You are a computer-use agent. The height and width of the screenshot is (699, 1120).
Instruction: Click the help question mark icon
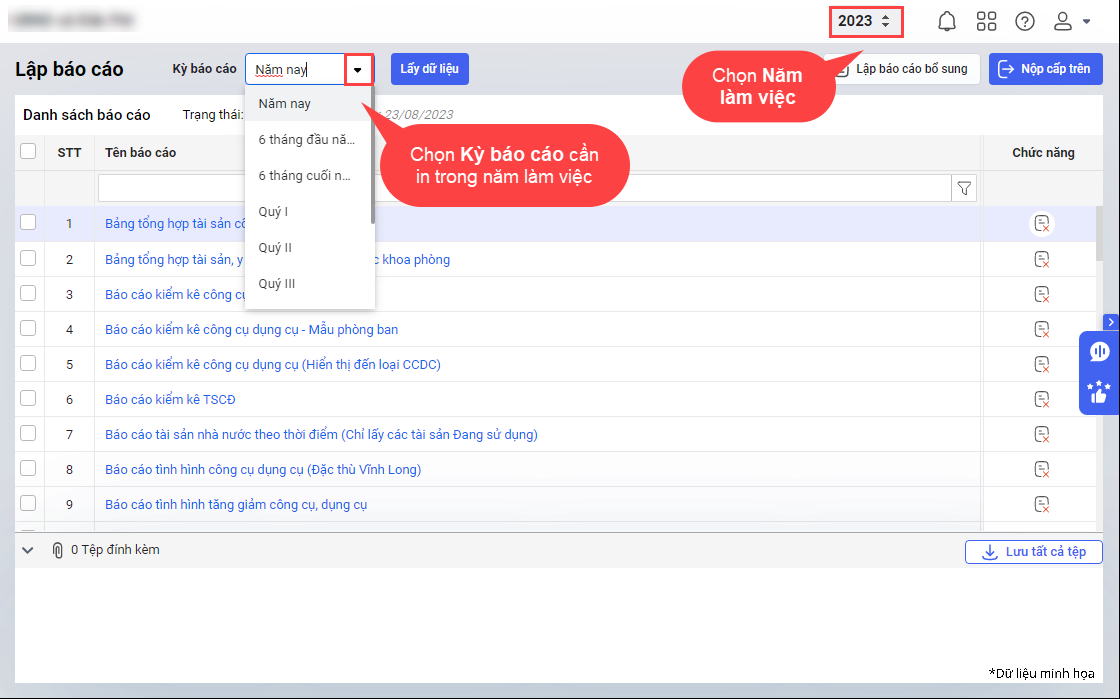pos(1024,21)
